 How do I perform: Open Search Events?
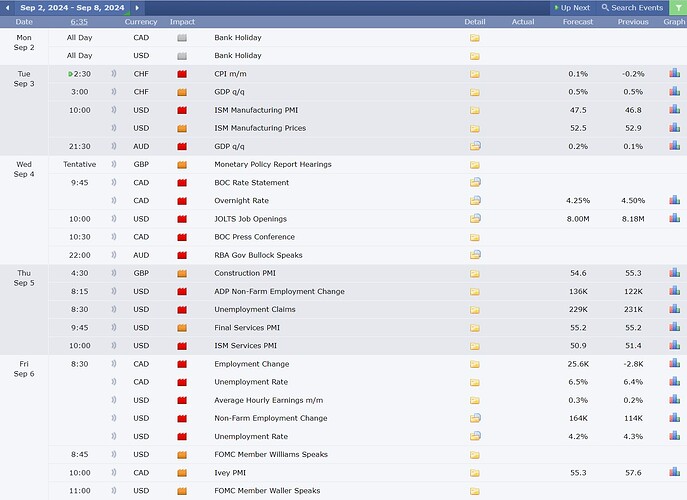636,7
